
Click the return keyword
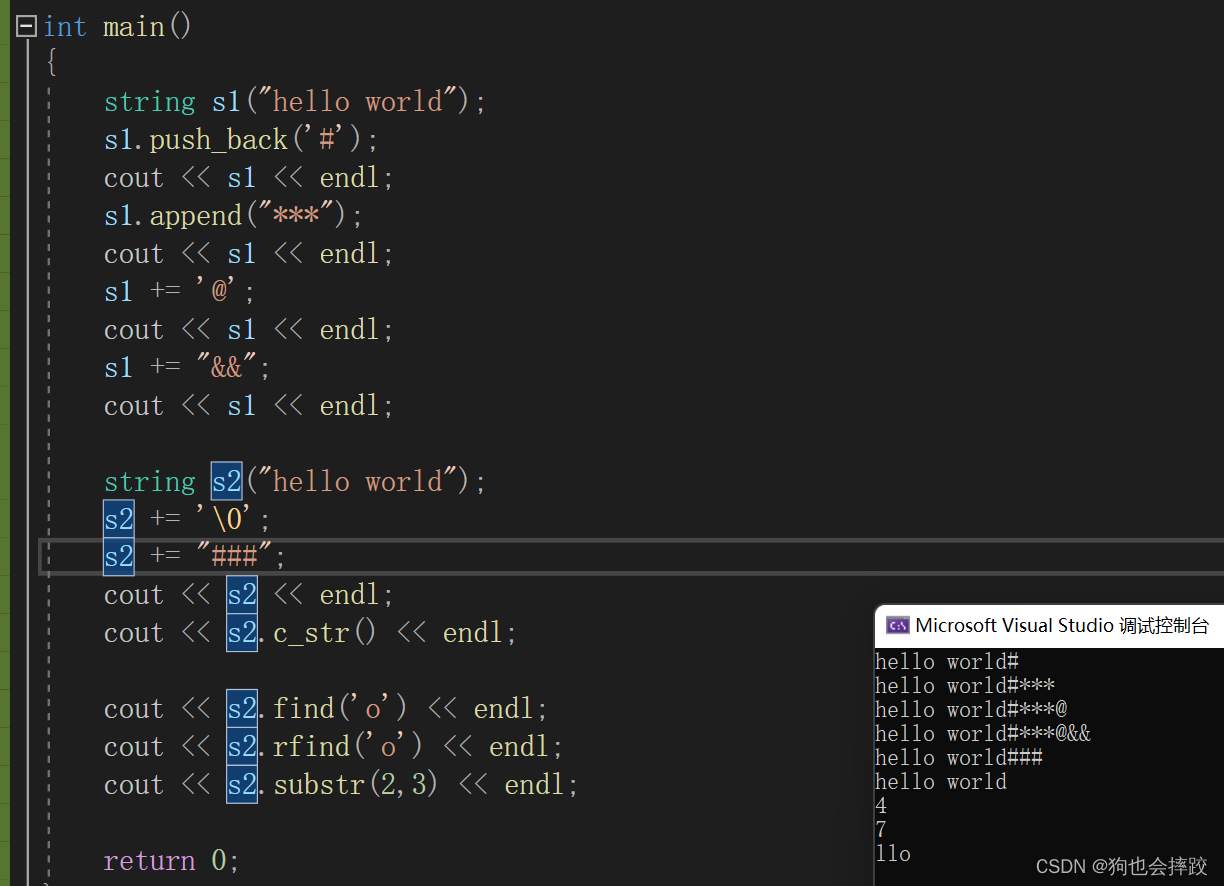[149, 861]
